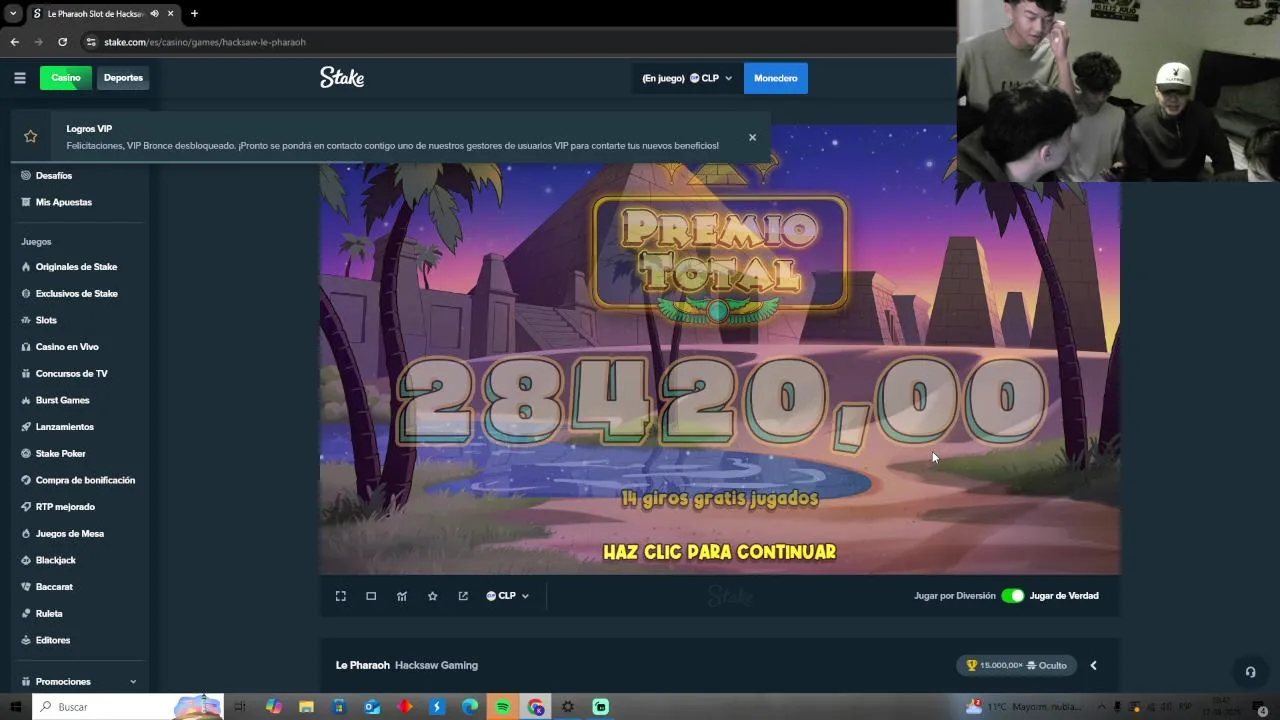Open the hamburger menu next to Casino
1280x720 pixels.
[x=19, y=78]
